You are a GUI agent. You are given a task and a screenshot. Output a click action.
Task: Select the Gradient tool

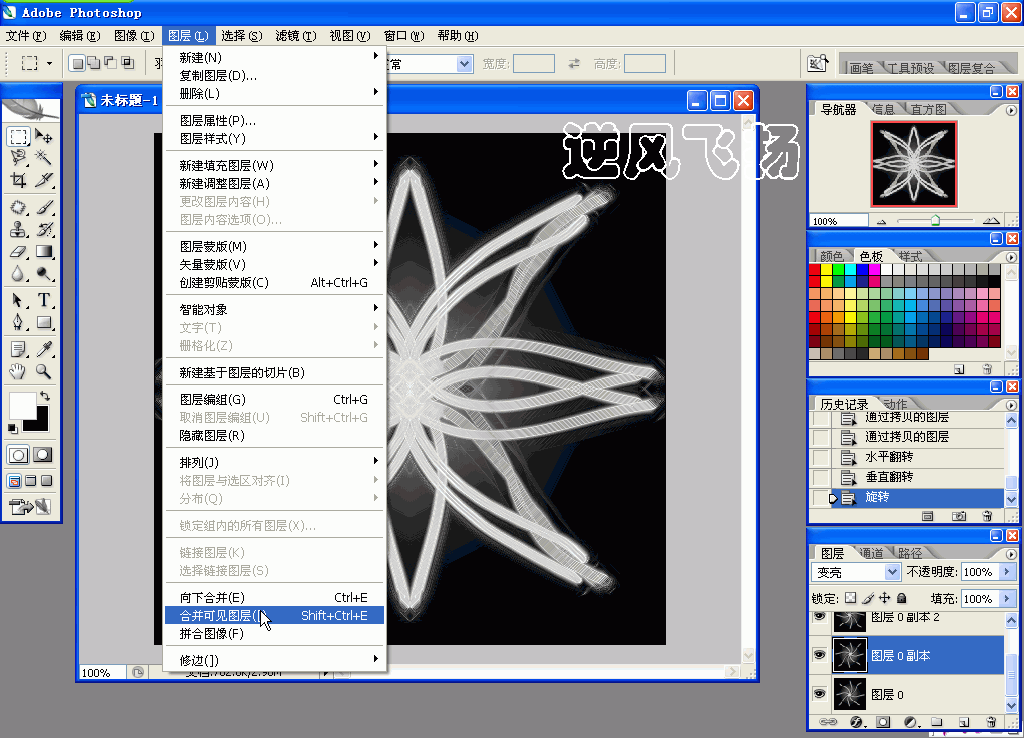pyautogui.click(x=44, y=251)
